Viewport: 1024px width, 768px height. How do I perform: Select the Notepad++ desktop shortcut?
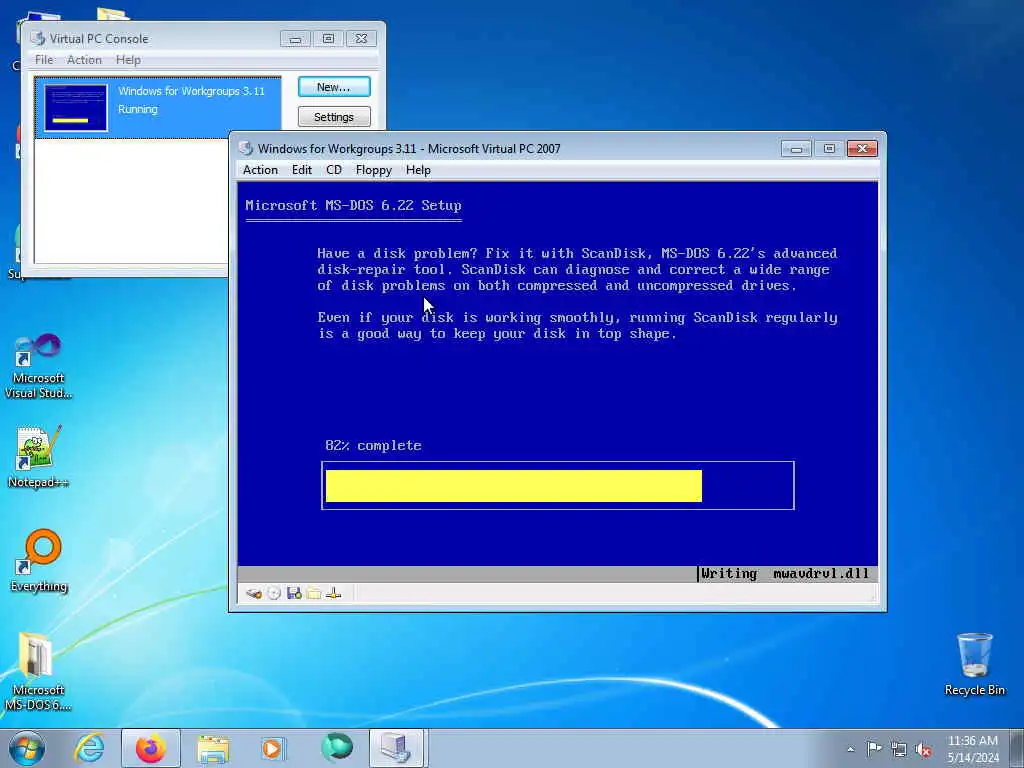pos(39,457)
